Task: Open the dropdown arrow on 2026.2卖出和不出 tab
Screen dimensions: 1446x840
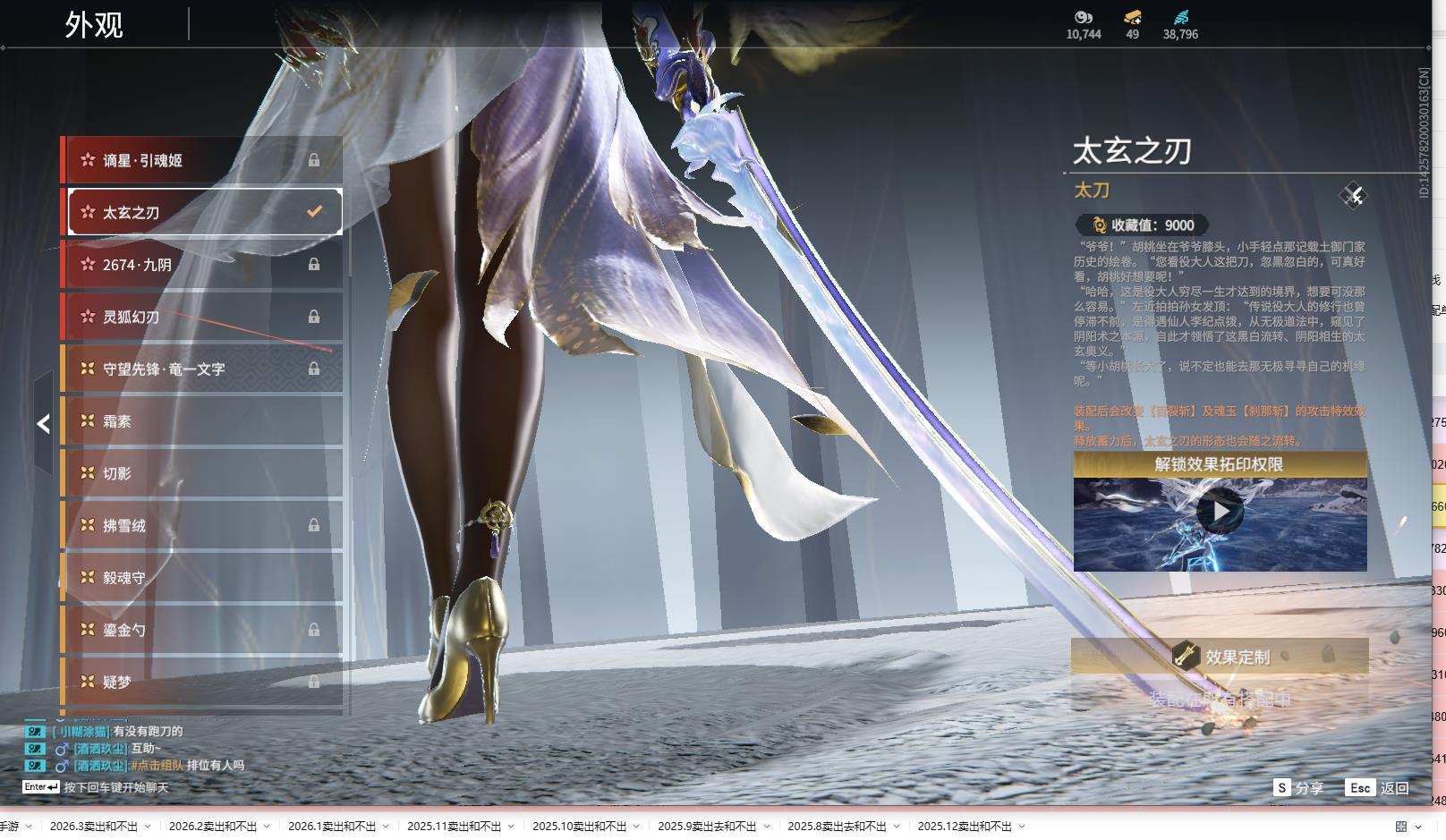Action: [x=267, y=827]
